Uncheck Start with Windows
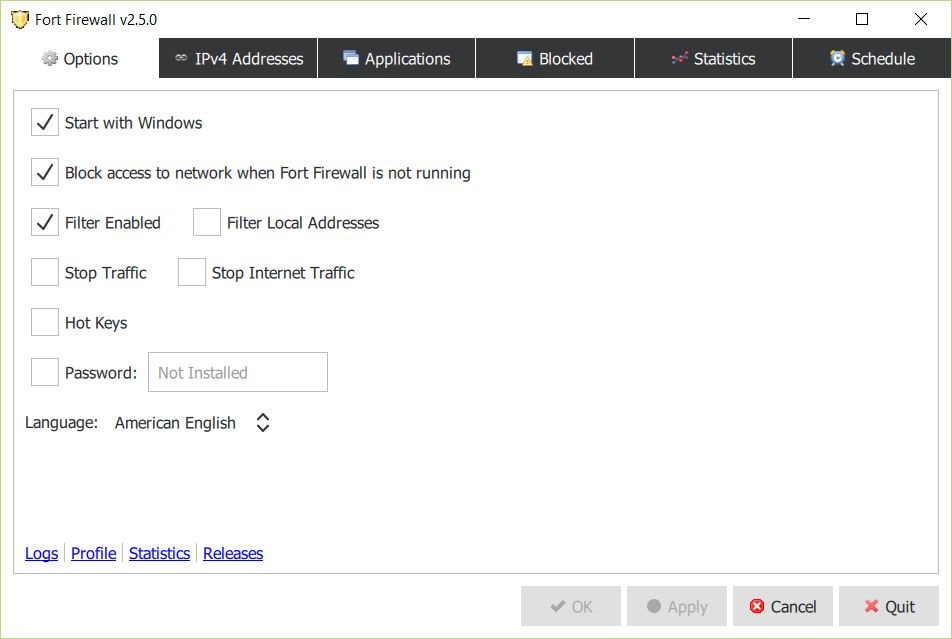 45,123
